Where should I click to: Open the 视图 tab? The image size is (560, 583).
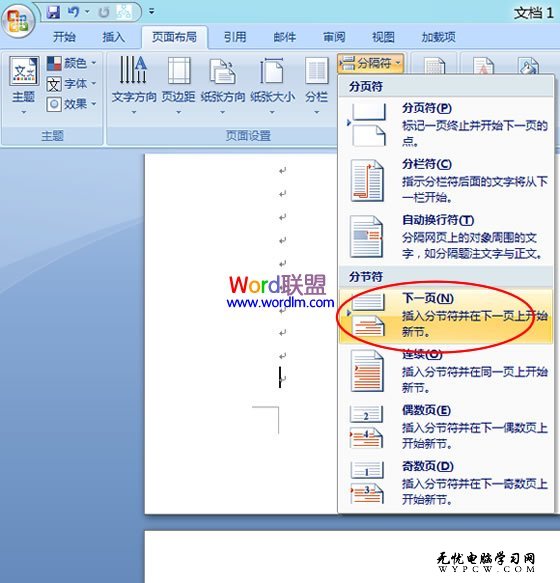click(383, 37)
